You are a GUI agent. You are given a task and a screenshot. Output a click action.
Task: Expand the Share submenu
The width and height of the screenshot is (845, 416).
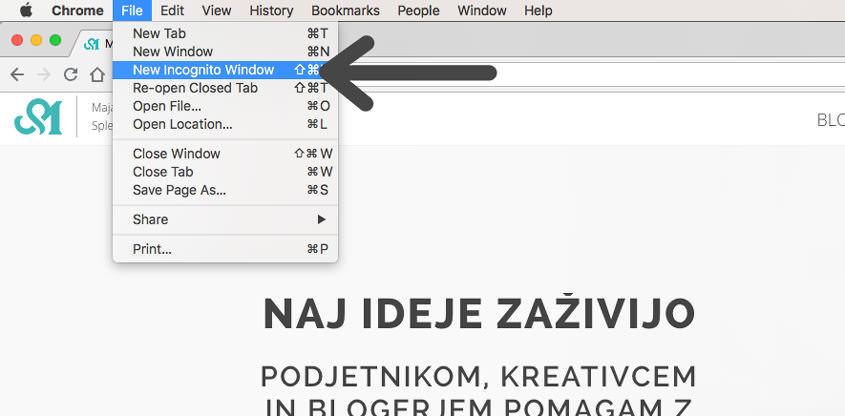[225, 219]
